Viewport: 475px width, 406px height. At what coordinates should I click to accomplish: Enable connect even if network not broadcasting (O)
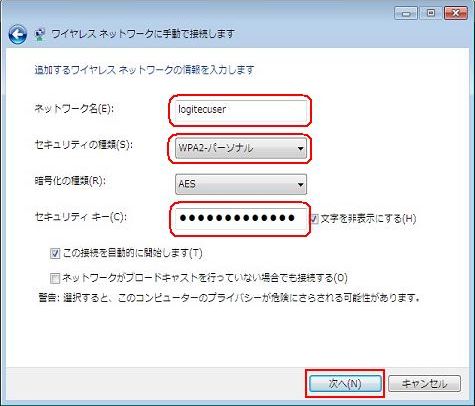click(55, 278)
